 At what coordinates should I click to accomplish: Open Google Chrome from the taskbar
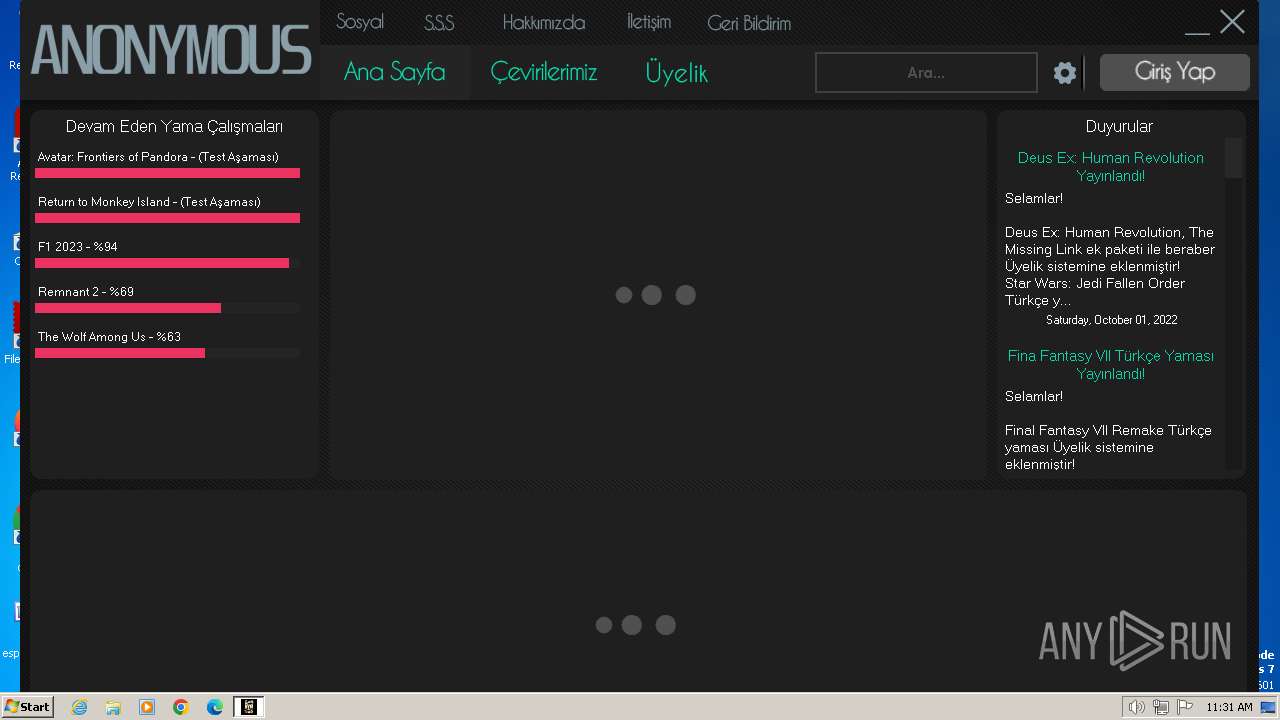[x=181, y=707]
